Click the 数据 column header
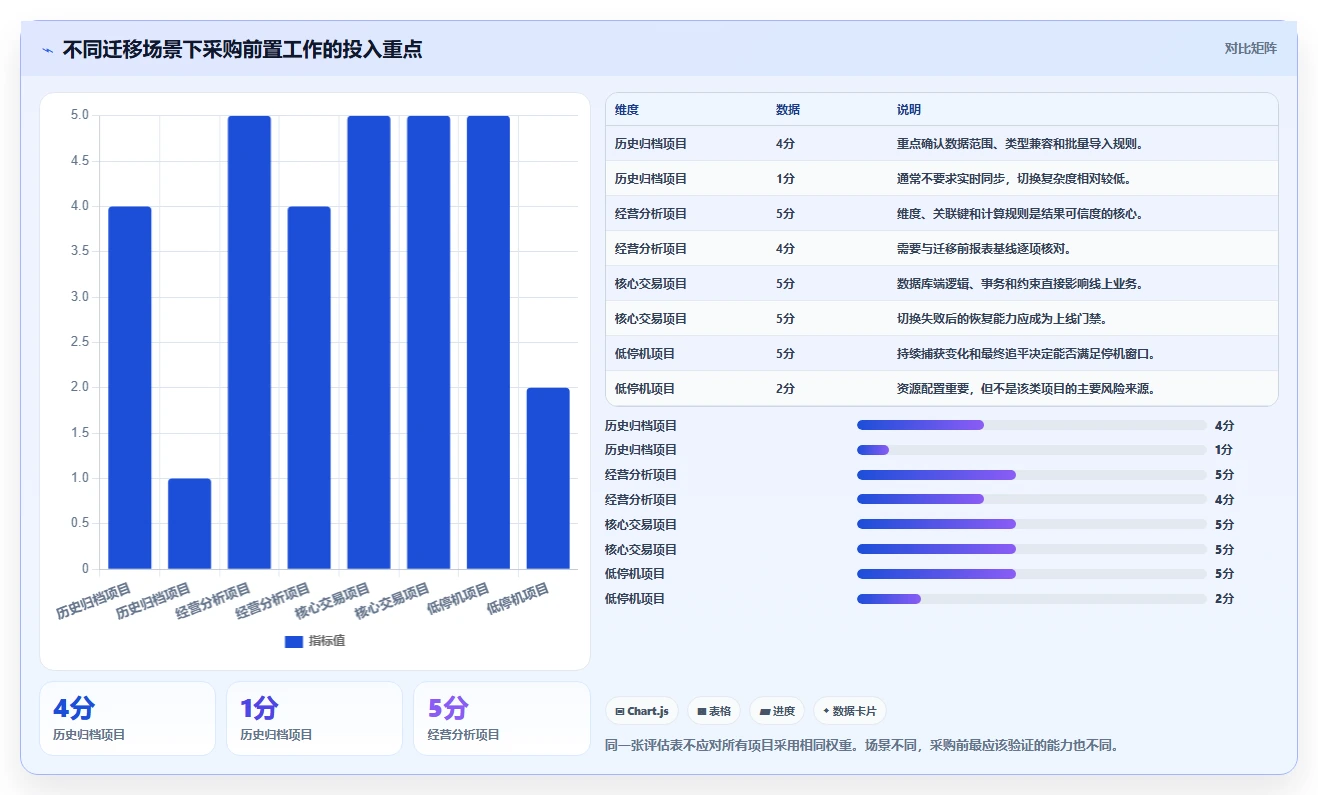Image resolution: width=1318 pixels, height=795 pixels. pos(788,110)
